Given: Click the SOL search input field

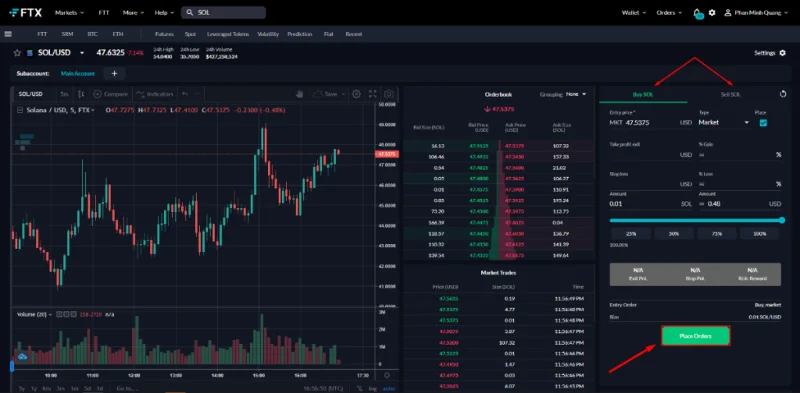Looking at the screenshot, I should tap(223, 13).
